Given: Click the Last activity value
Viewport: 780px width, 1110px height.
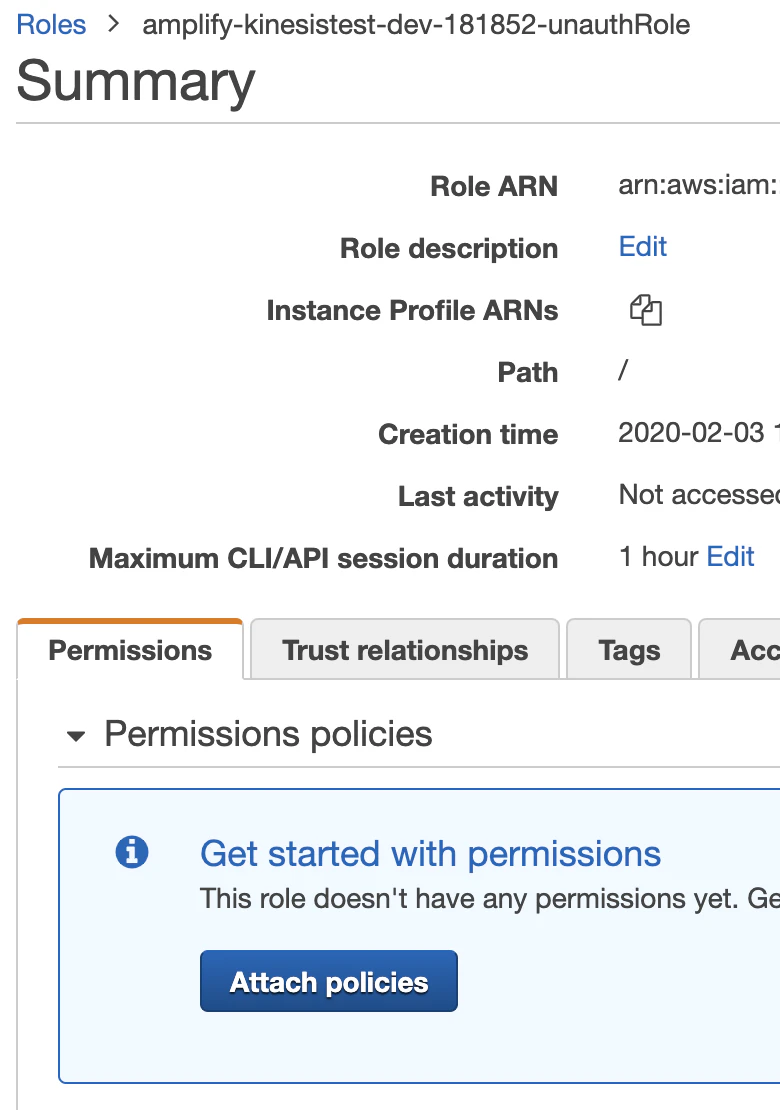Looking at the screenshot, I should tap(699, 494).
